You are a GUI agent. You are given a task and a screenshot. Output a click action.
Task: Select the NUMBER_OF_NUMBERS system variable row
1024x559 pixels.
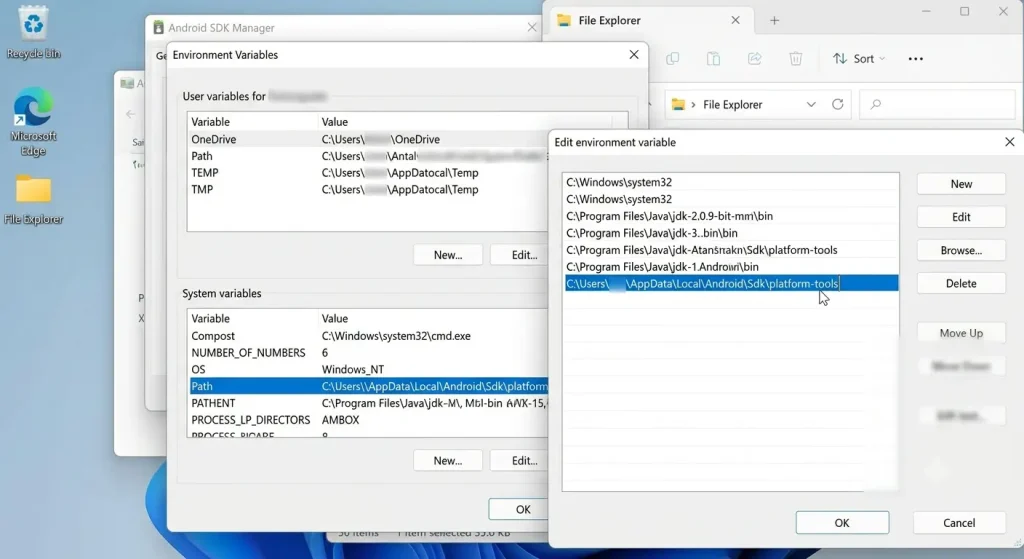click(367, 353)
